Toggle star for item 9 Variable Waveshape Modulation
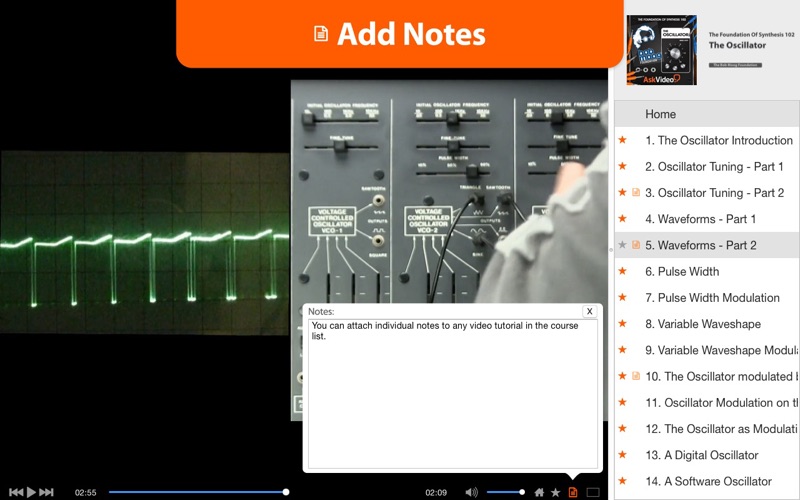 [x=622, y=349]
